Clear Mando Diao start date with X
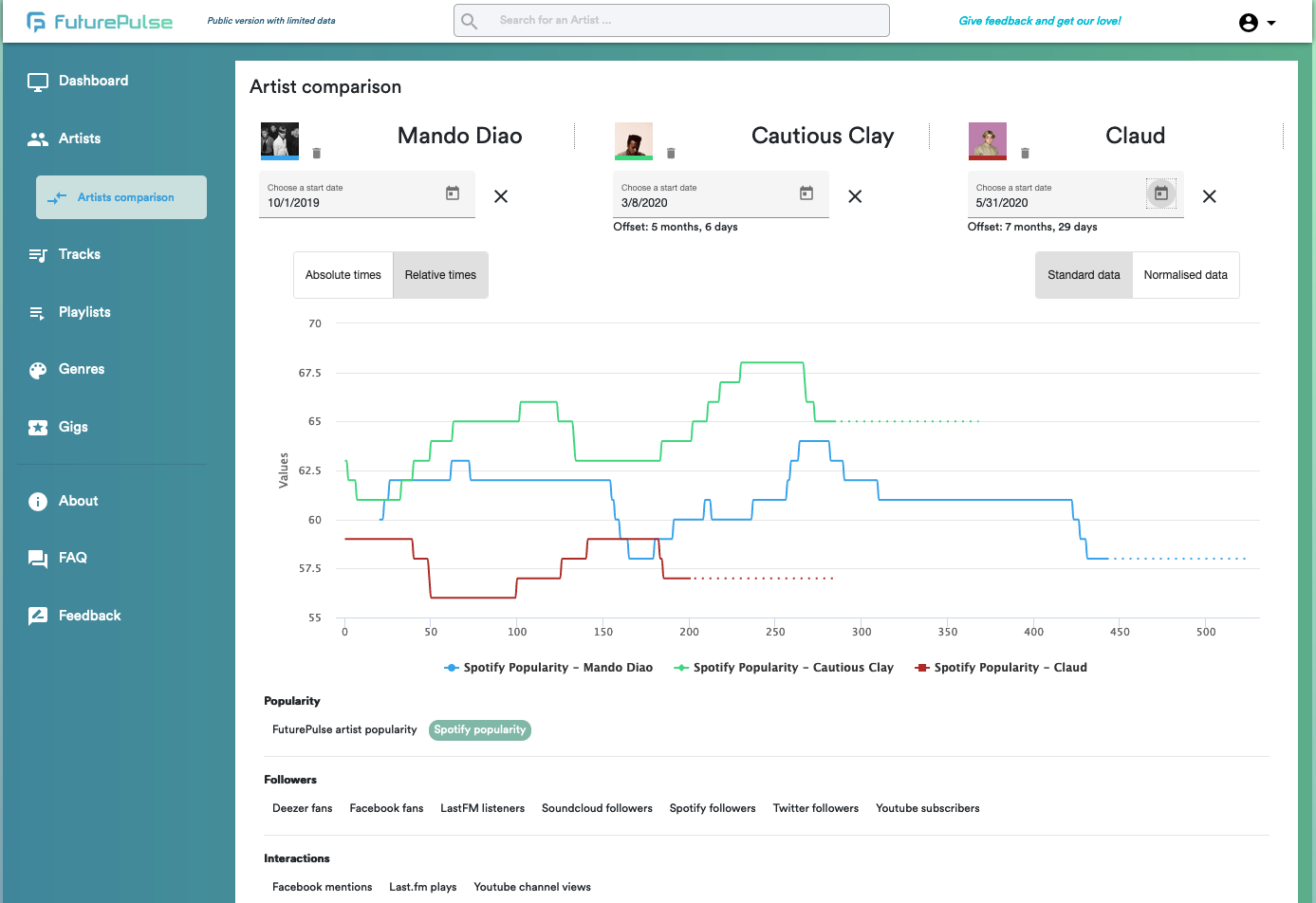This screenshot has width=1316, height=903. 501,196
